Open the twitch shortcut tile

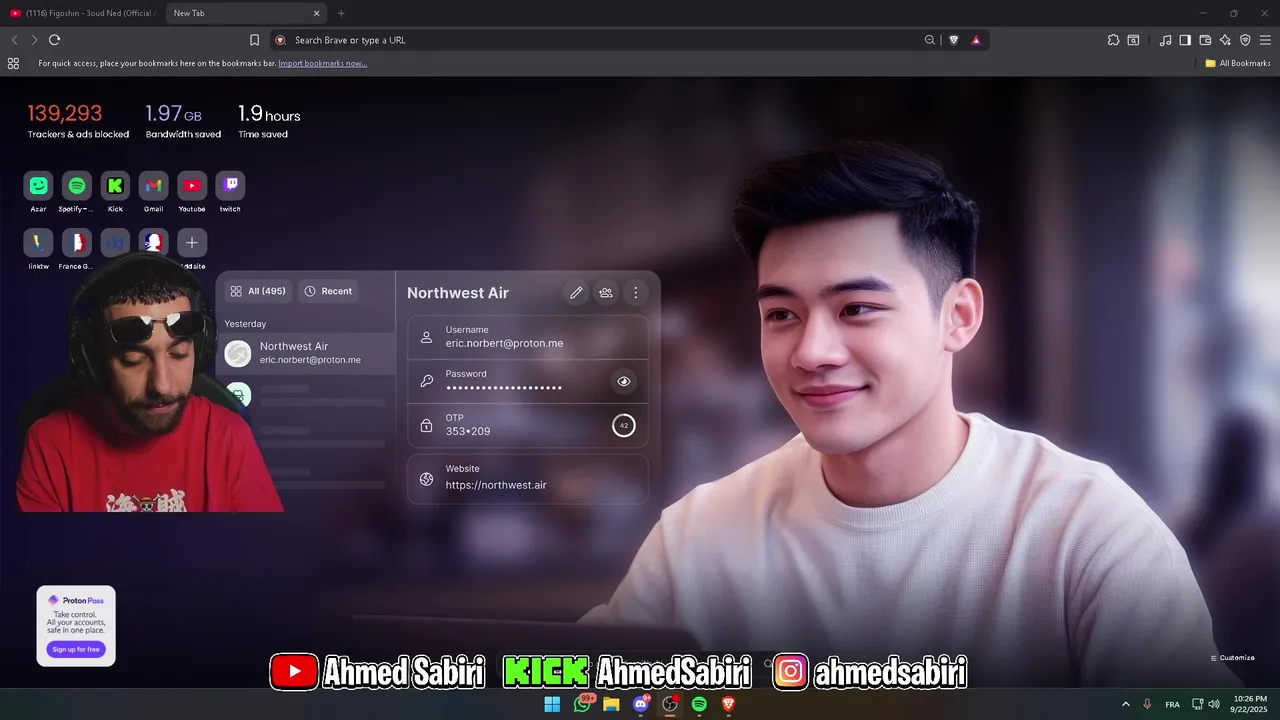(230, 186)
